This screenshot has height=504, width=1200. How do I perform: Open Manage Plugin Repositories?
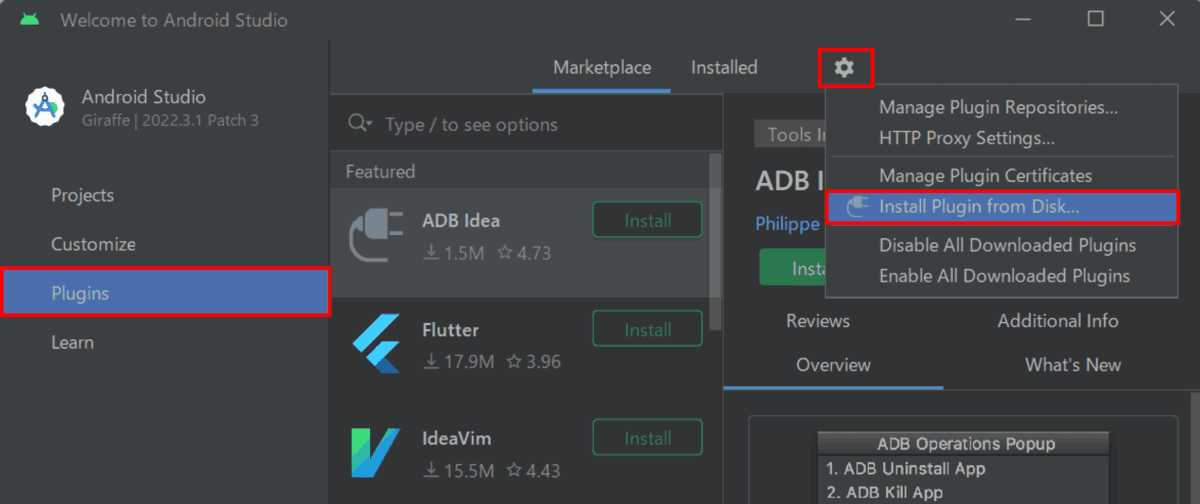(x=997, y=107)
